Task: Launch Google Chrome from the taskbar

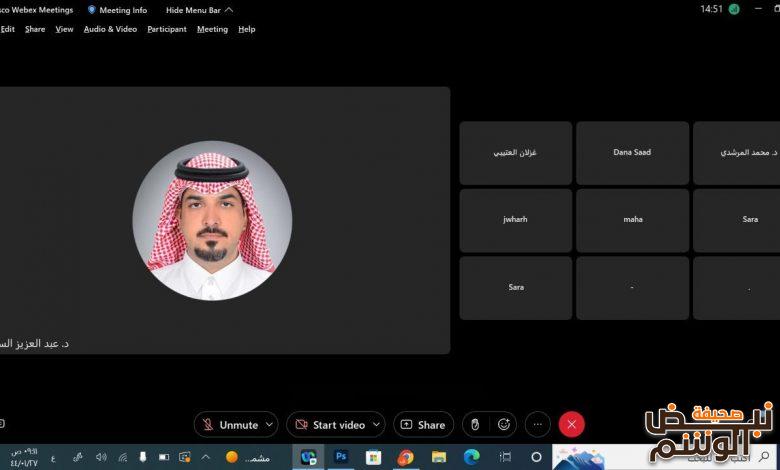Action: [x=405, y=457]
